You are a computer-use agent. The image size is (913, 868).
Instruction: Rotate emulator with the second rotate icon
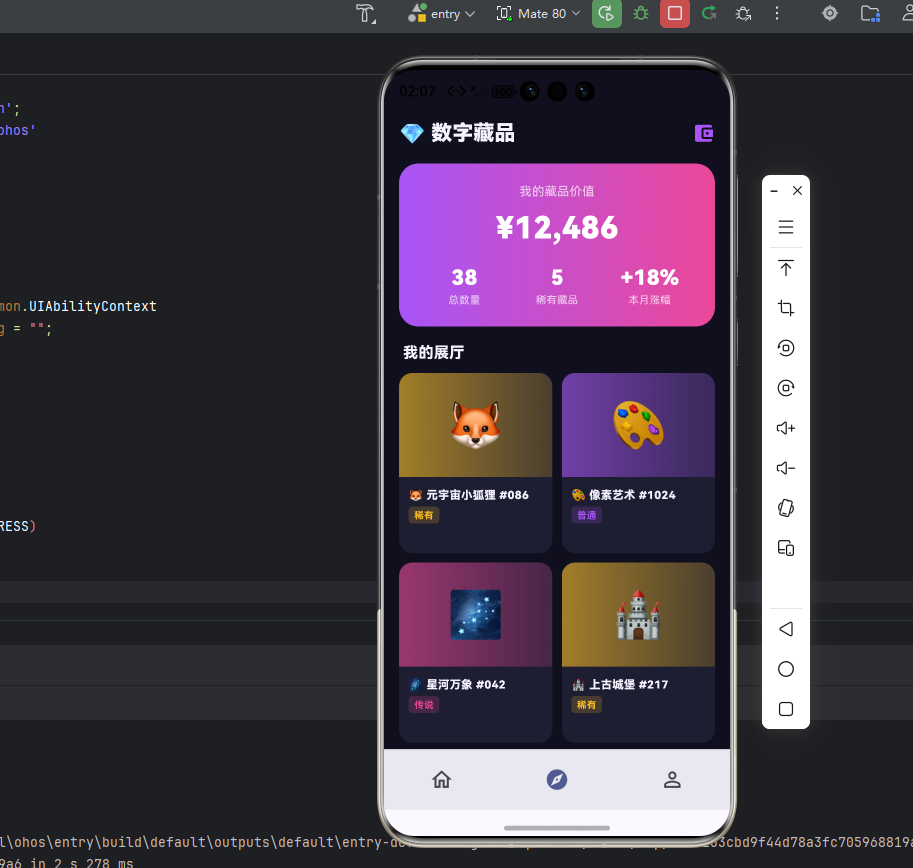(x=785, y=388)
